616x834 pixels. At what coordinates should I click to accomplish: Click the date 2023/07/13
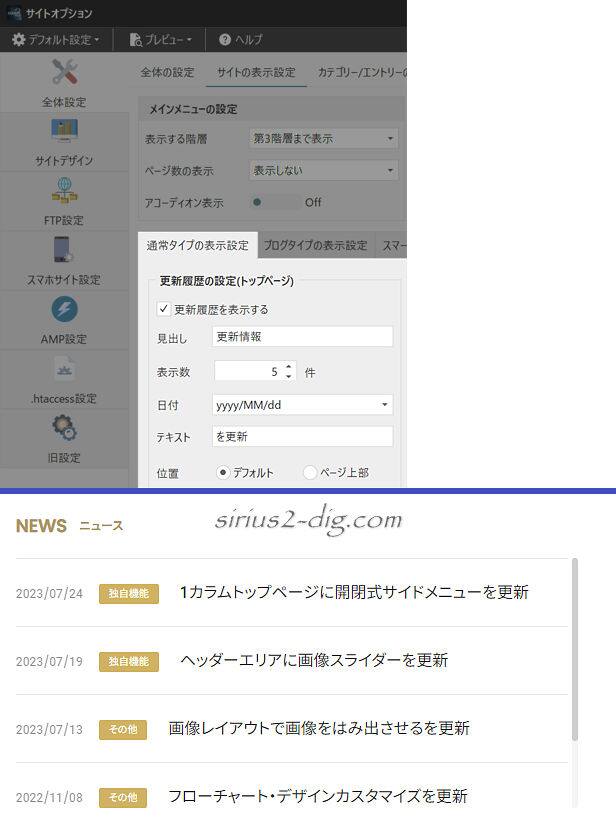coord(49,729)
